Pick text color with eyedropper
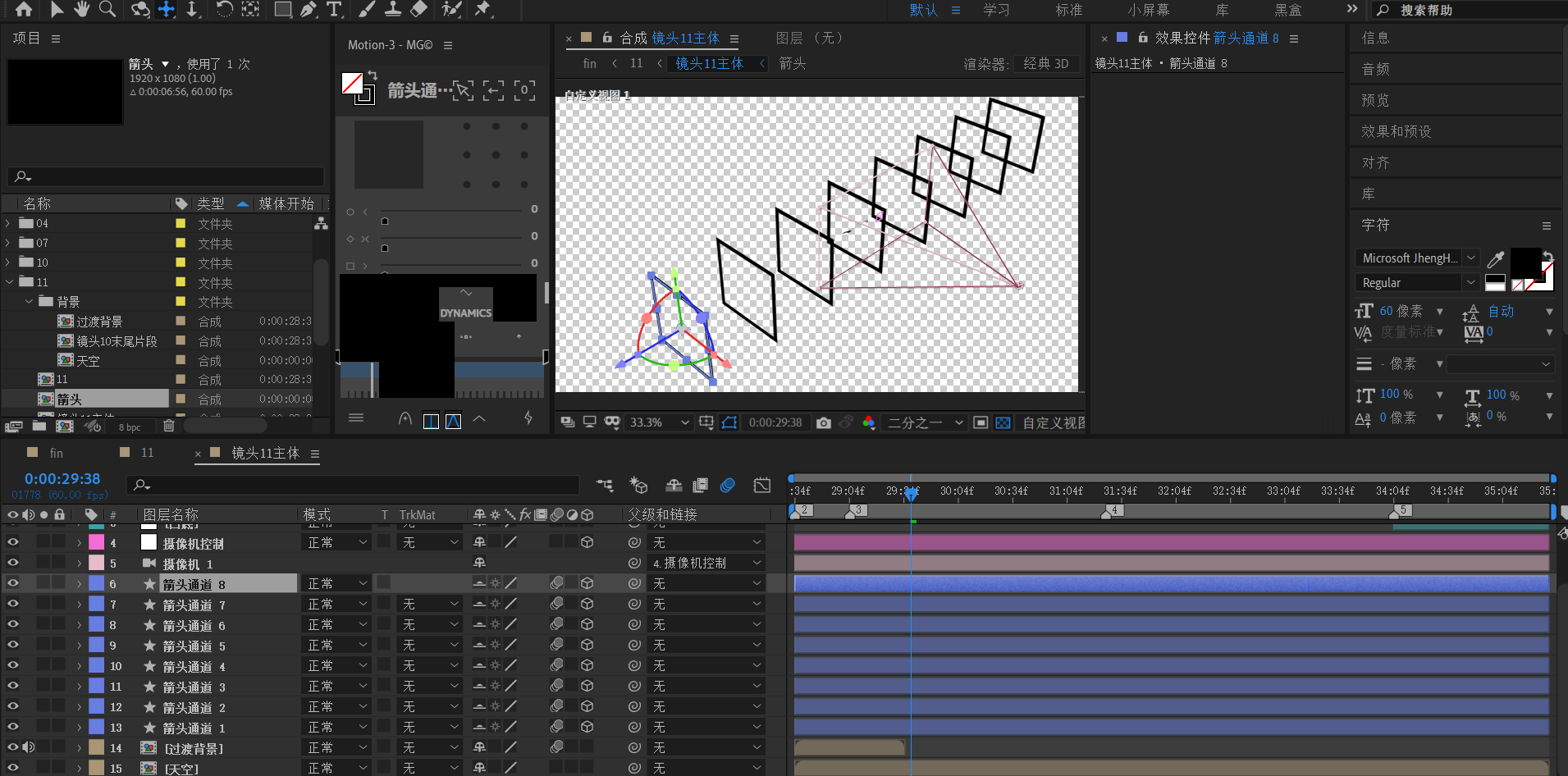The image size is (1568, 776). point(1495,259)
